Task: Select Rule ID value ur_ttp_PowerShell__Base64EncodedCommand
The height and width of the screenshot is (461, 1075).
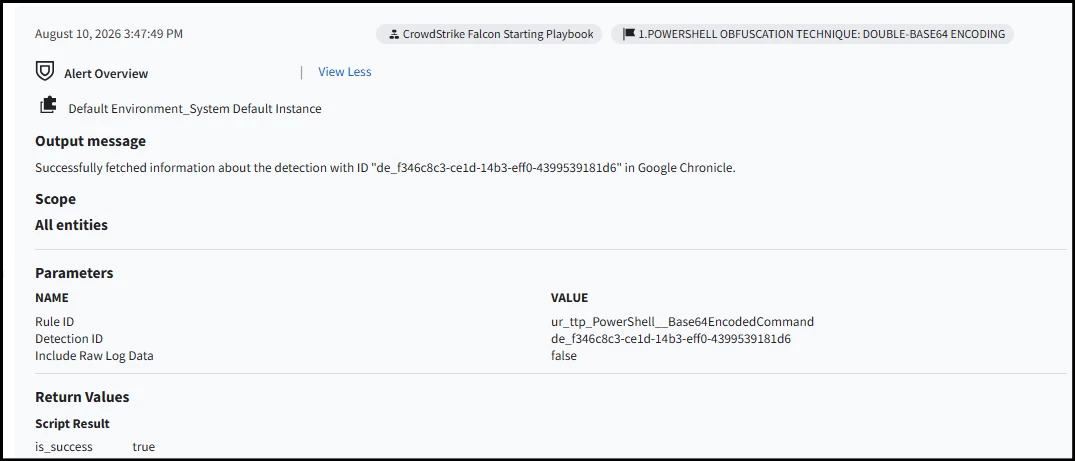Action: [x=682, y=322]
